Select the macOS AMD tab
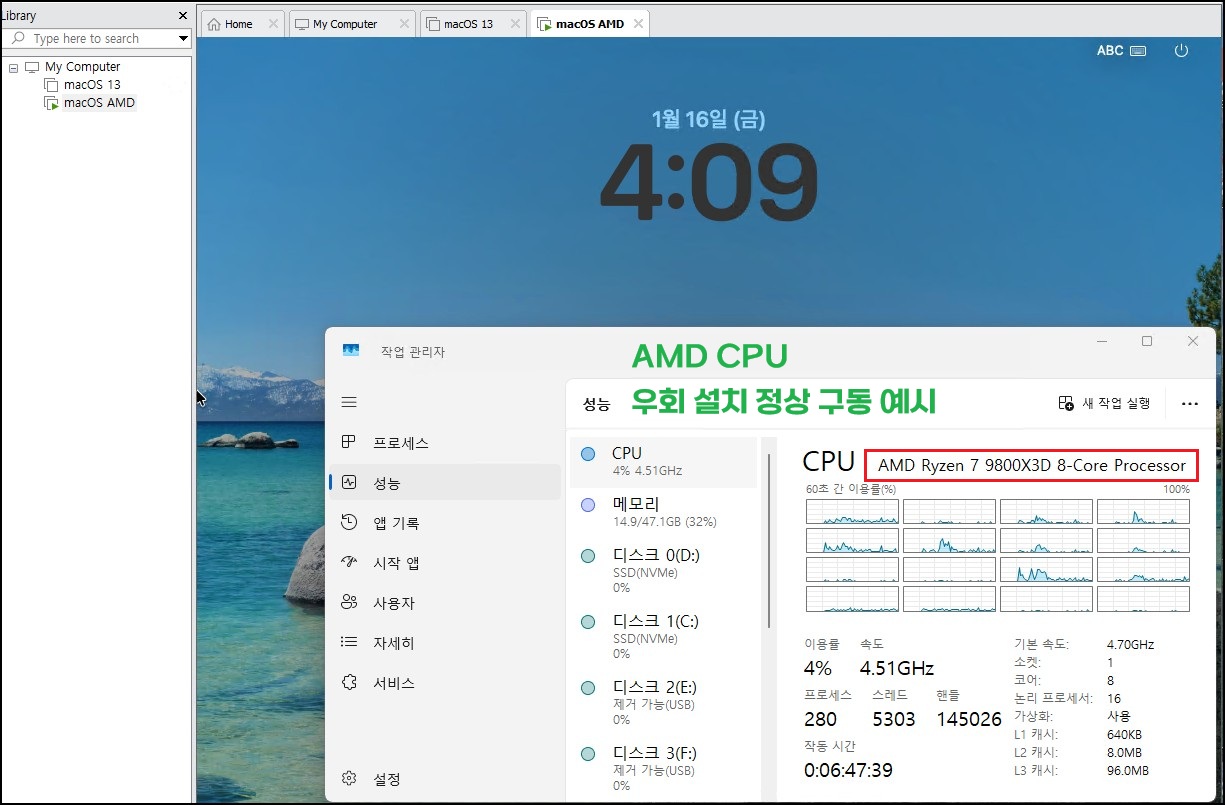1225x805 pixels. (x=589, y=24)
